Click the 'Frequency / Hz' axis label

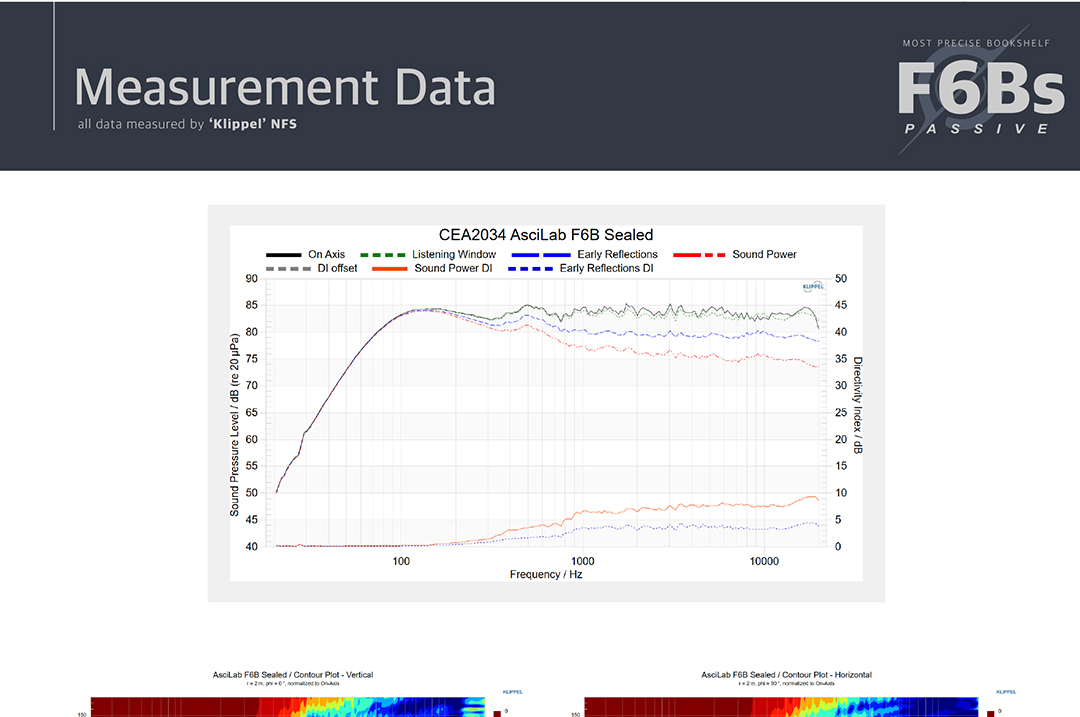coord(546,574)
